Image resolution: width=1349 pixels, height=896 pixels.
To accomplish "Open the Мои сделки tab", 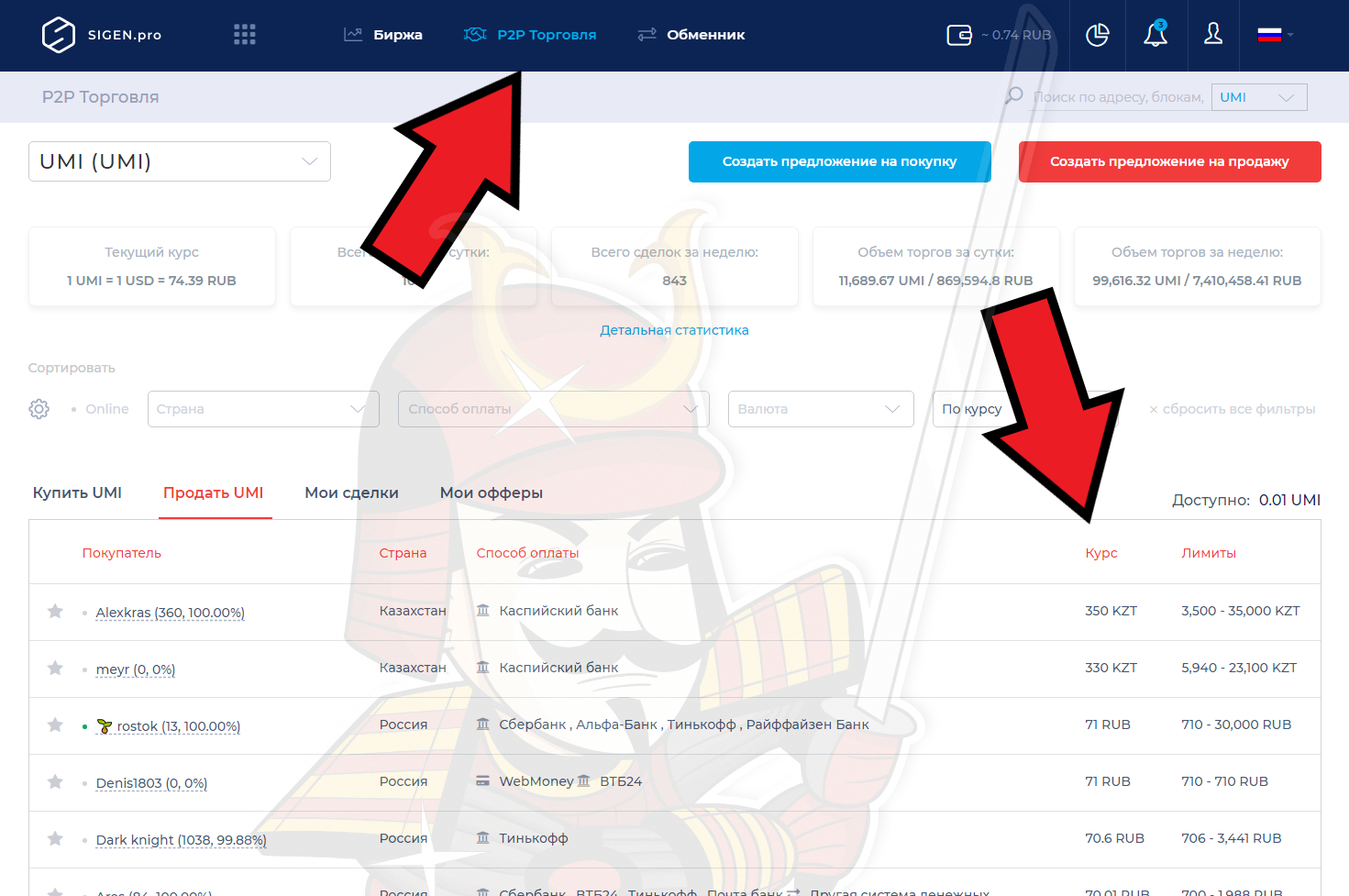I will pyautogui.click(x=351, y=492).
